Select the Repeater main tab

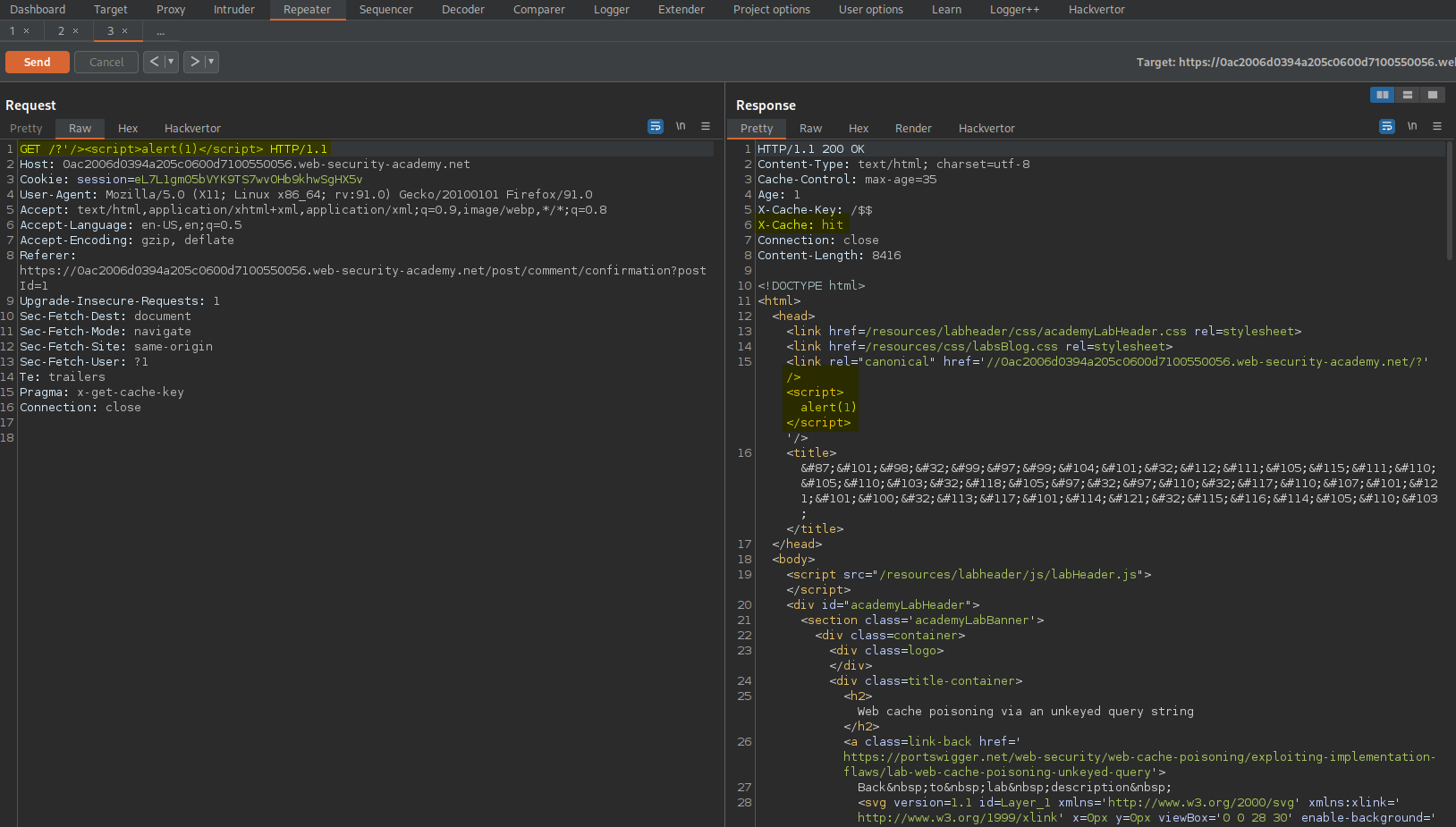coord(308,10)
